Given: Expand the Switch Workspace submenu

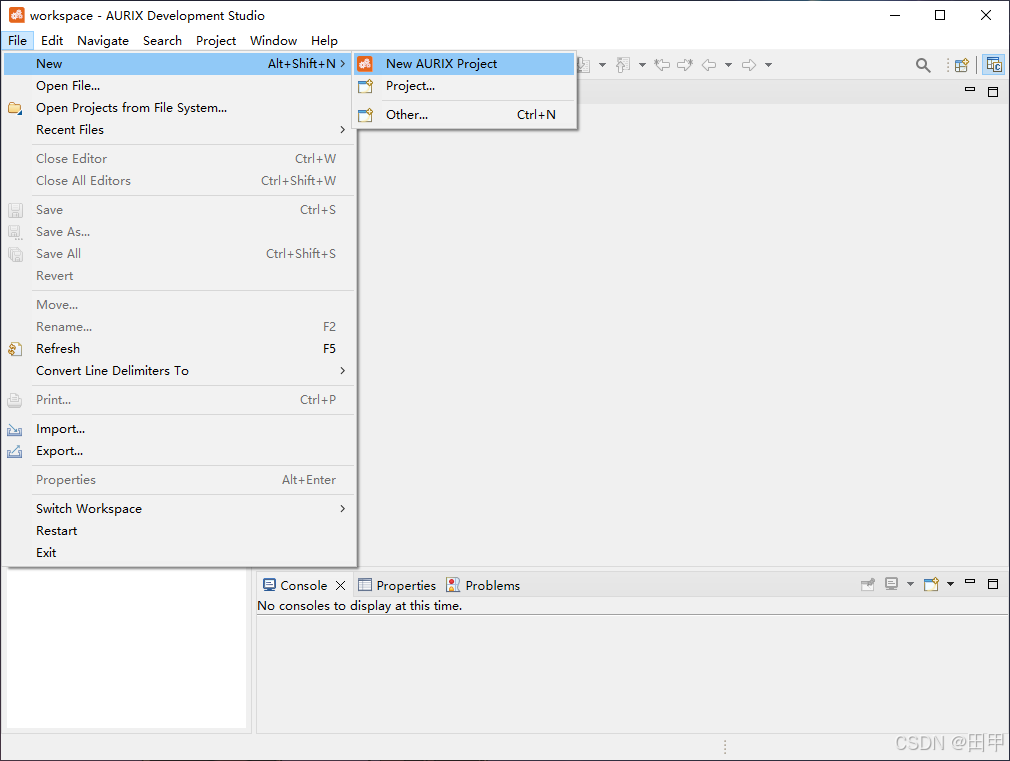Looking at the screenshot, I should coord(178,509).
